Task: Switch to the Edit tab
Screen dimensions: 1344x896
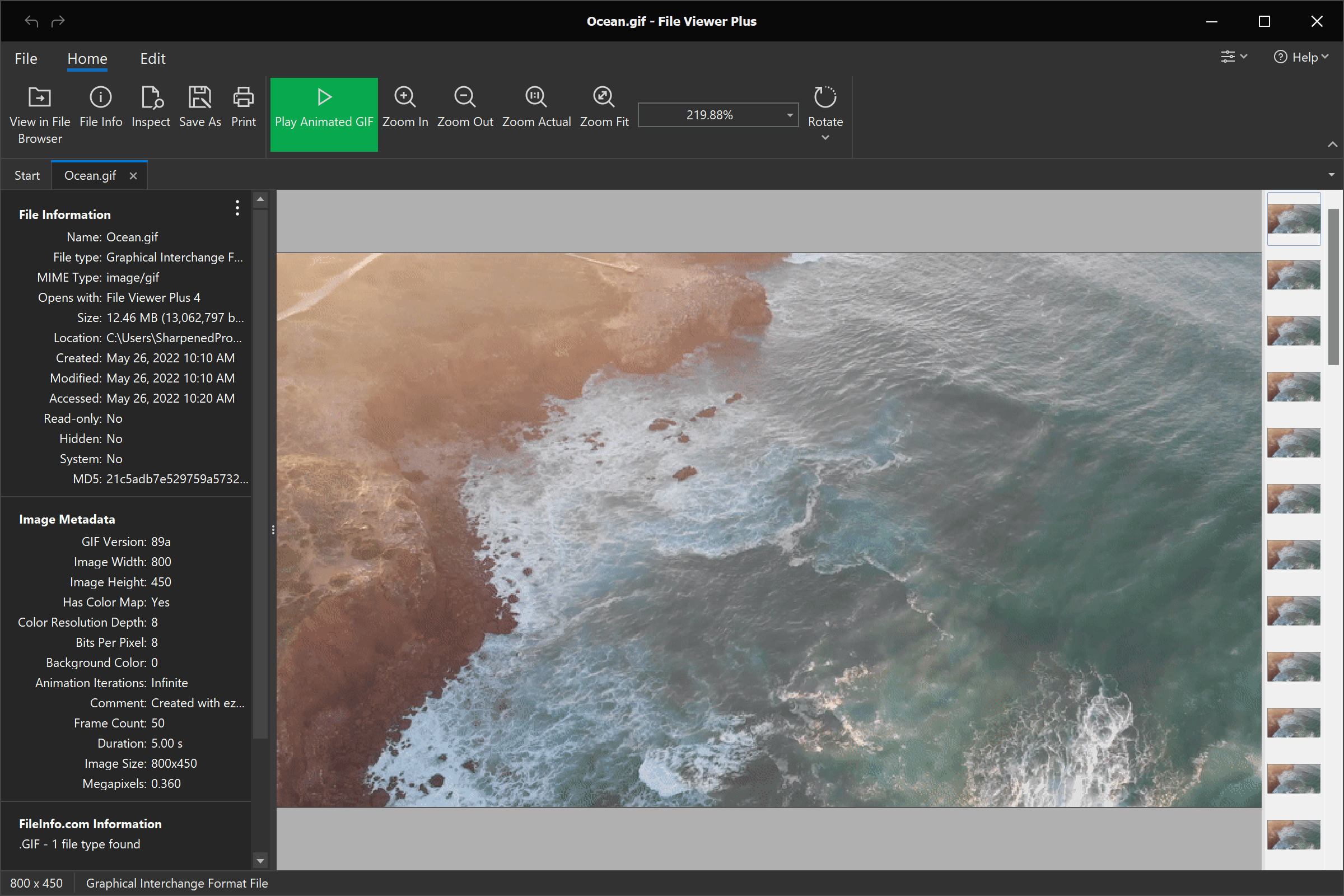Action: 152,58
